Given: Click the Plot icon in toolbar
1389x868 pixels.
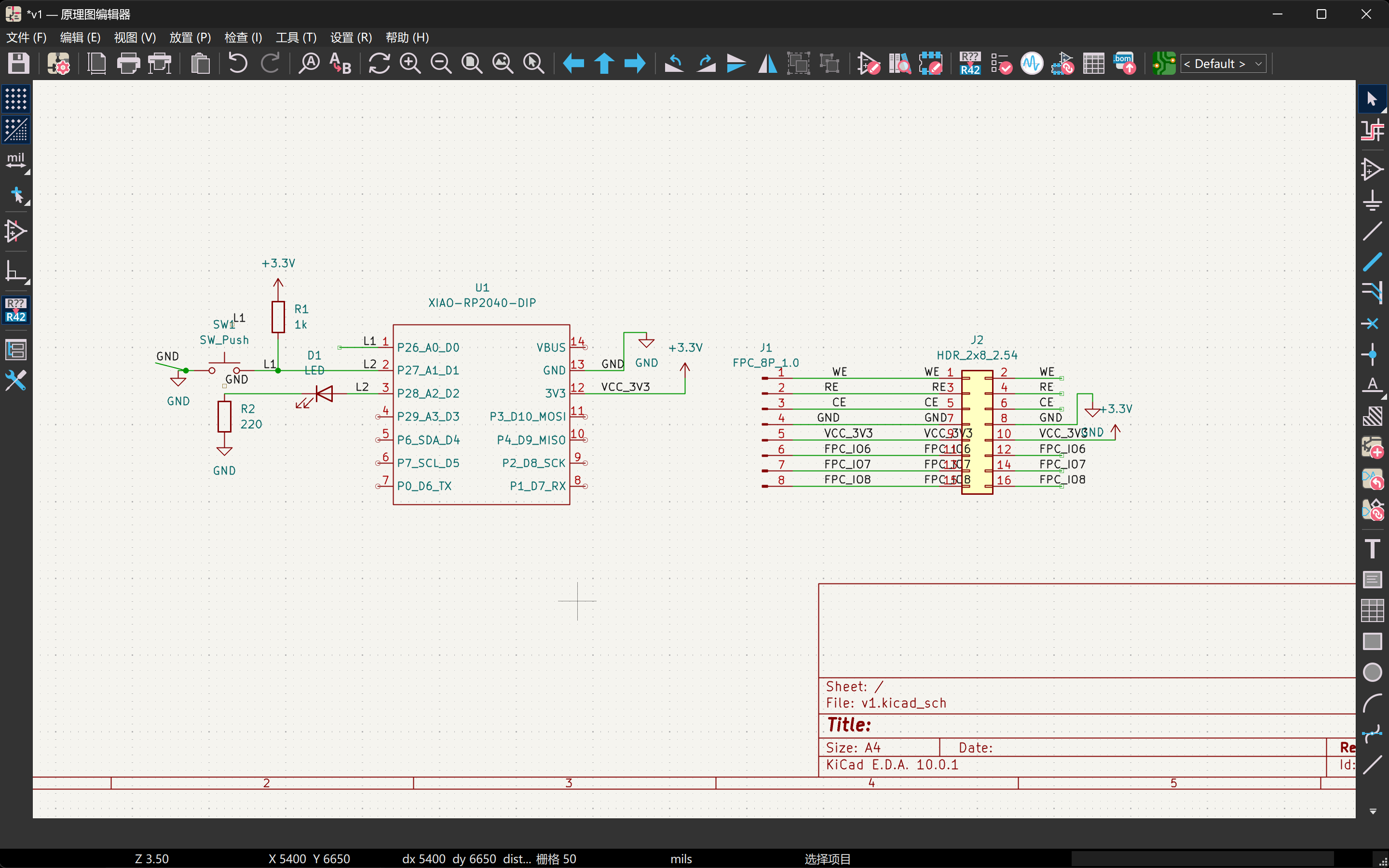Looking at the screenshot, I should pyautogui.click(x=160, y=63).
